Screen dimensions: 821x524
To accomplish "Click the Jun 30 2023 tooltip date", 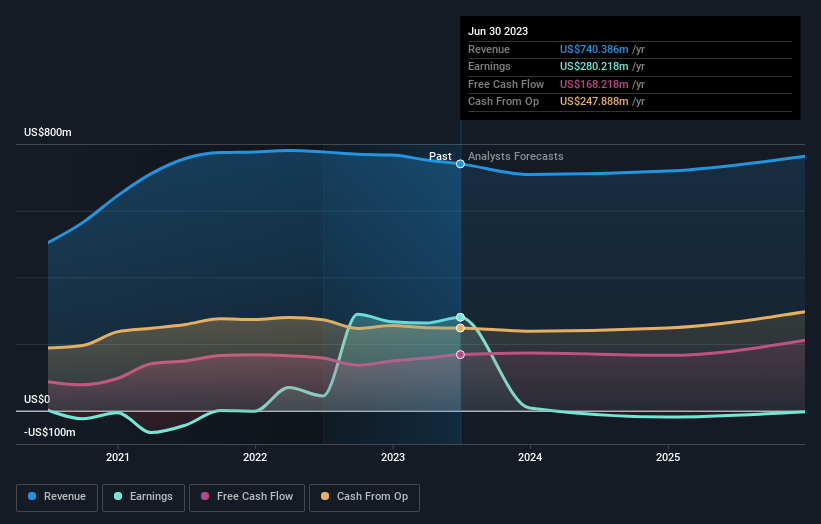I will tap(498, 31).
